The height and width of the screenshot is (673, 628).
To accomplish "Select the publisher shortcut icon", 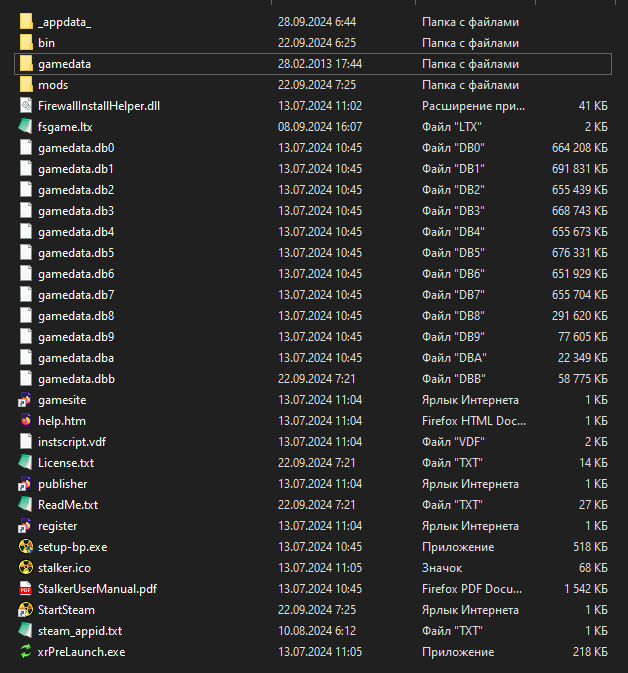I will 25,484.
